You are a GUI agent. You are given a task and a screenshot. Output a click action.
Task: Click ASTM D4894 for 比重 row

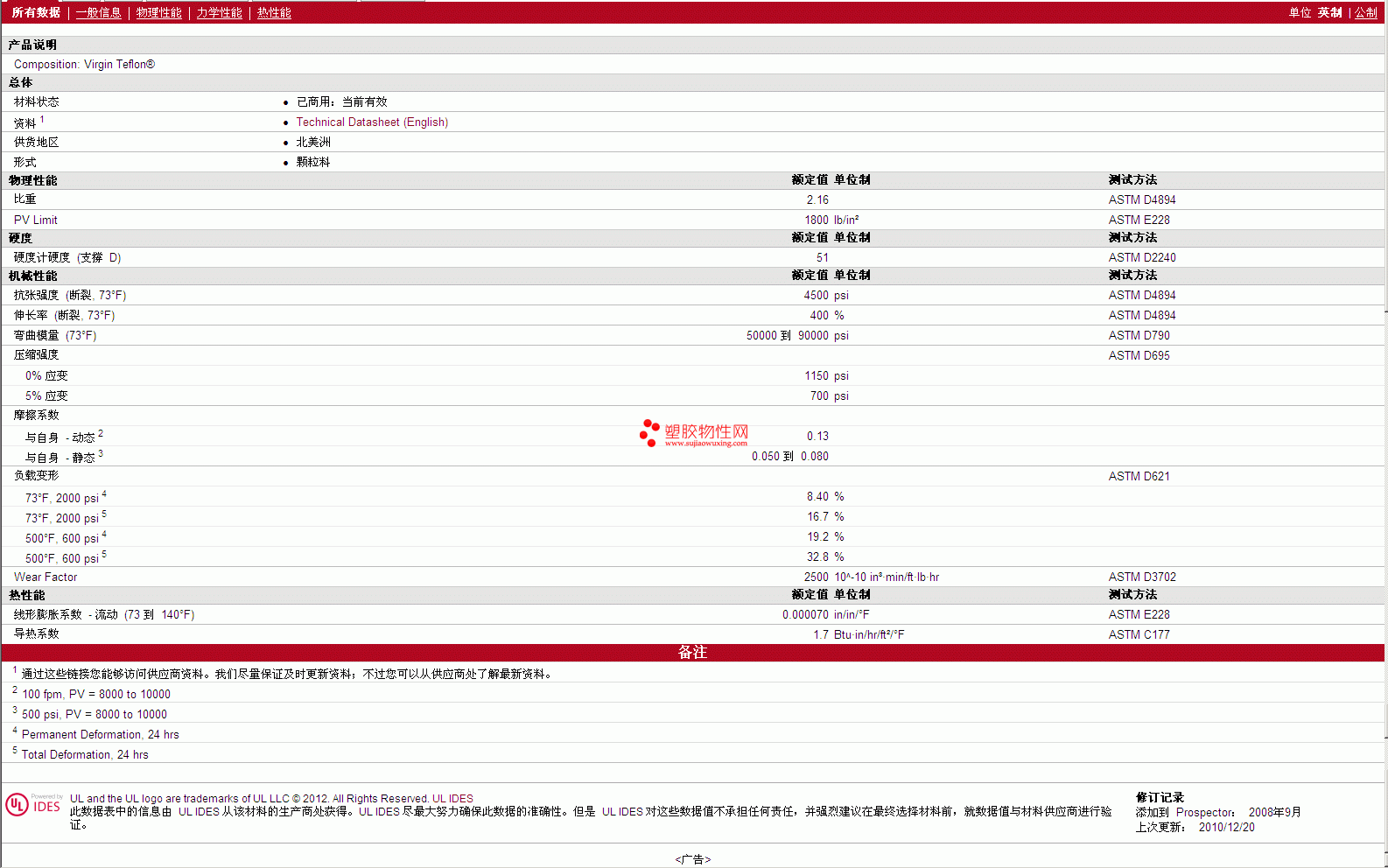[1142, 200]
